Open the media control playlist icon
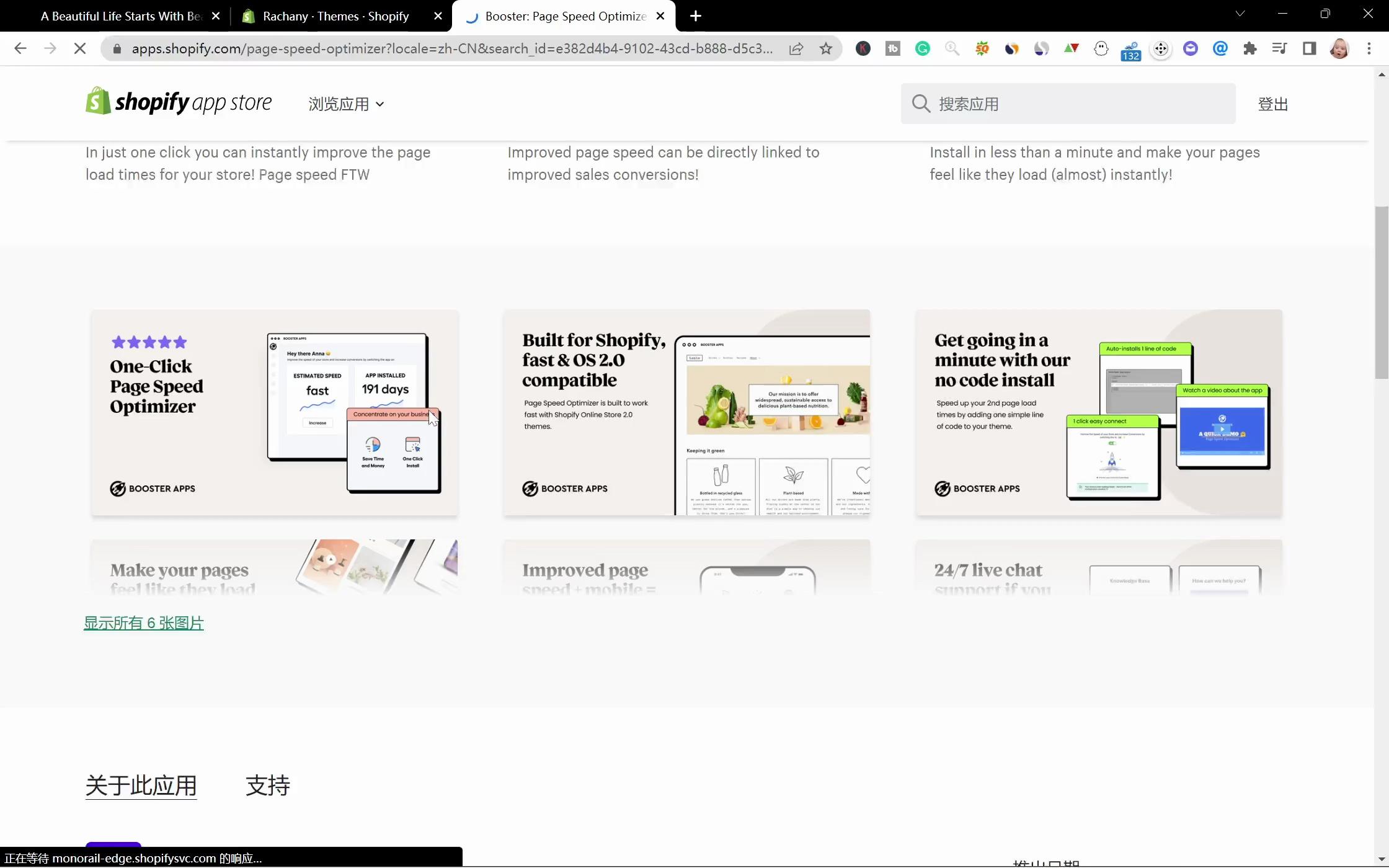Image resolution: width=1389 pixels, height=868 pixels. tap(1279, 48)
